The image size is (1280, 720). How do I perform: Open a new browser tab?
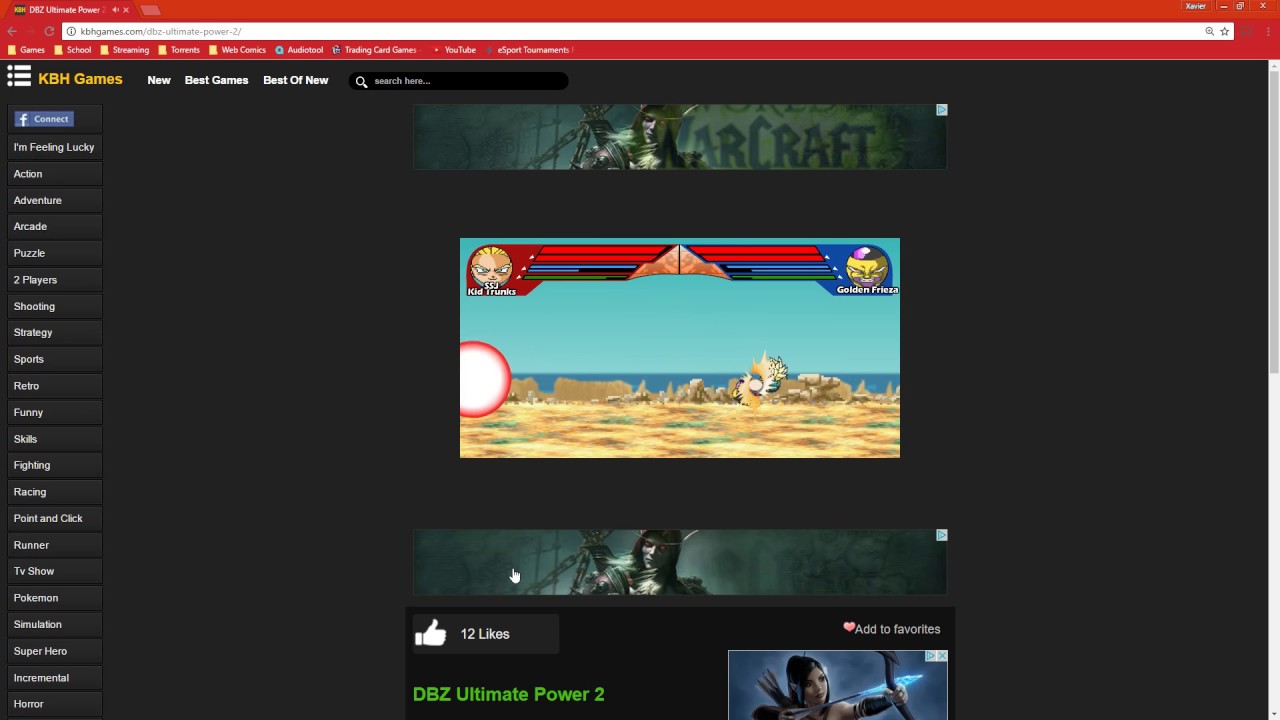[150, 10]
